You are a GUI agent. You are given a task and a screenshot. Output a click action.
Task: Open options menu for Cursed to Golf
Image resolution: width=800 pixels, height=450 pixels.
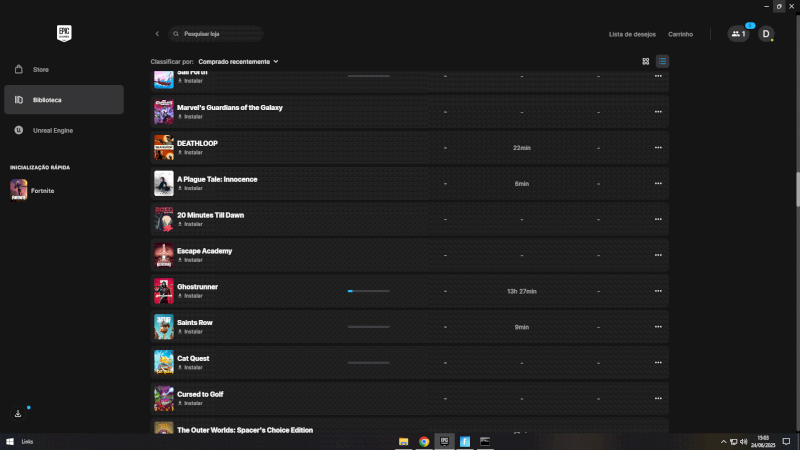[658, 398]
